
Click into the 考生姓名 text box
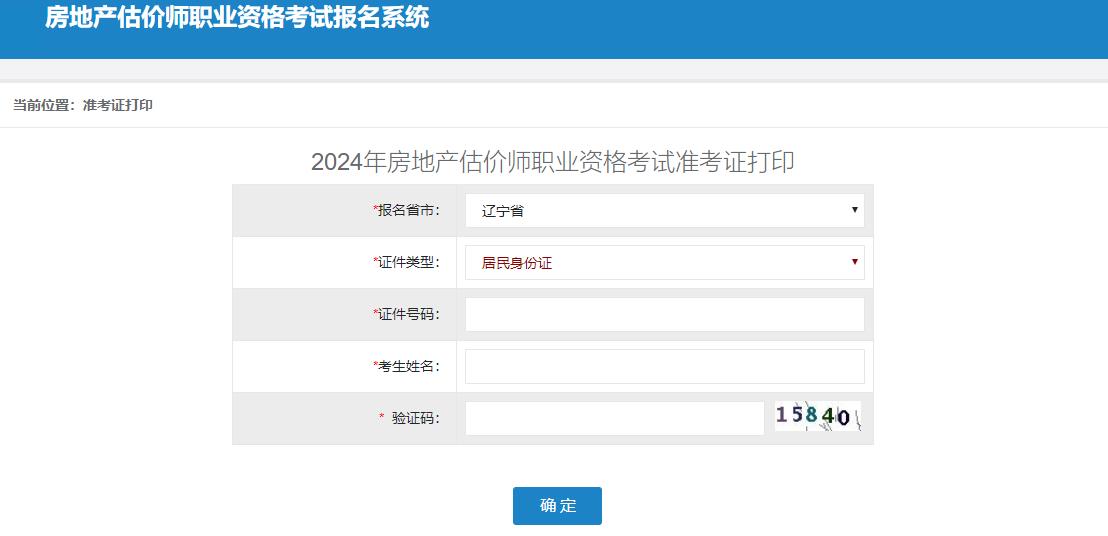664,366
